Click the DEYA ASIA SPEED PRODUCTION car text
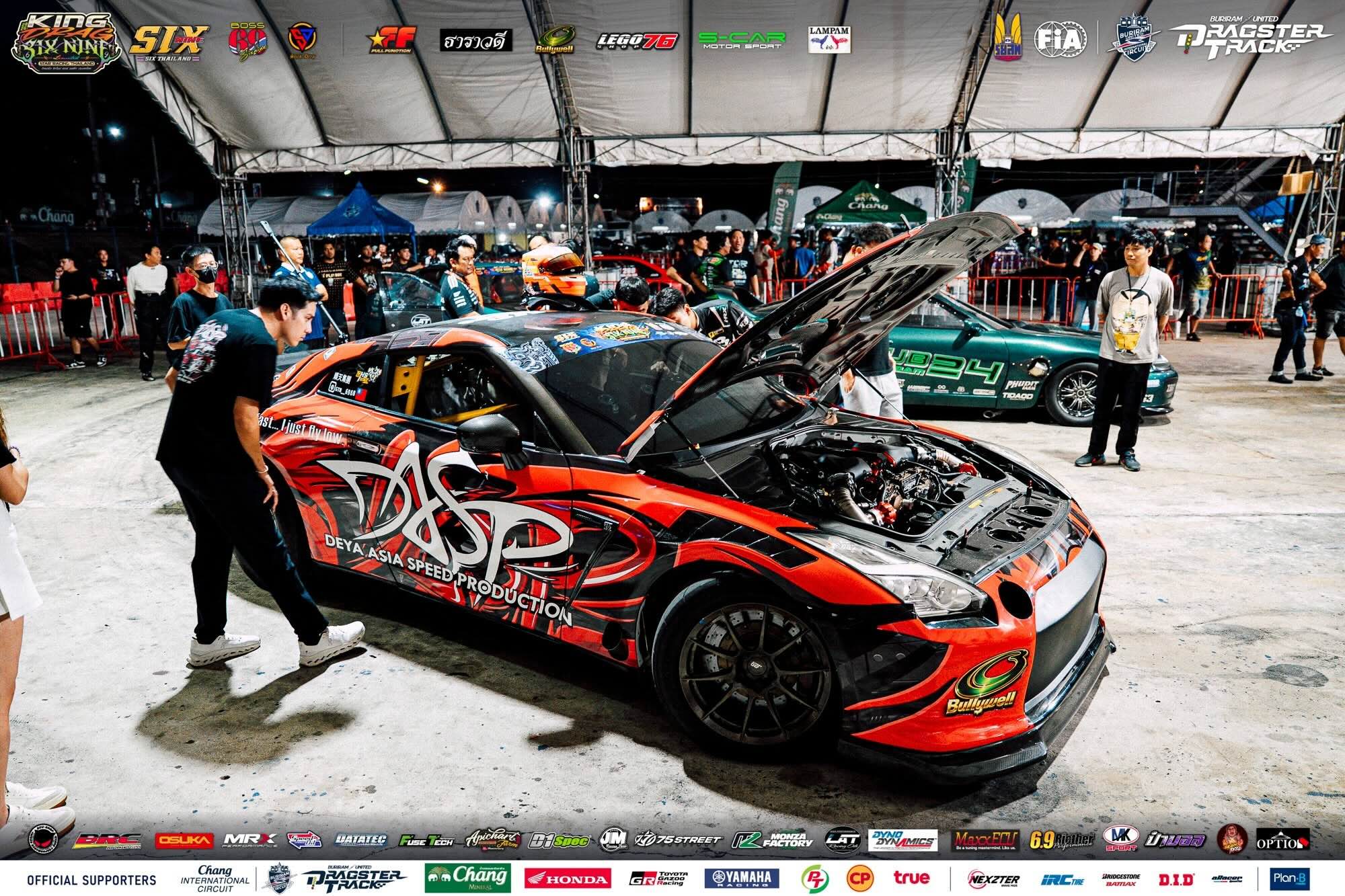This screenshot has height=896, width=1345. [448, 579]
